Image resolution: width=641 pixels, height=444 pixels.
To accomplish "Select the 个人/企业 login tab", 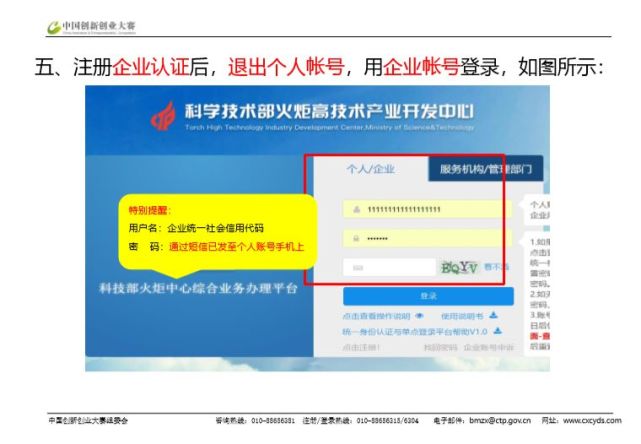I will (x=370, y=169).
